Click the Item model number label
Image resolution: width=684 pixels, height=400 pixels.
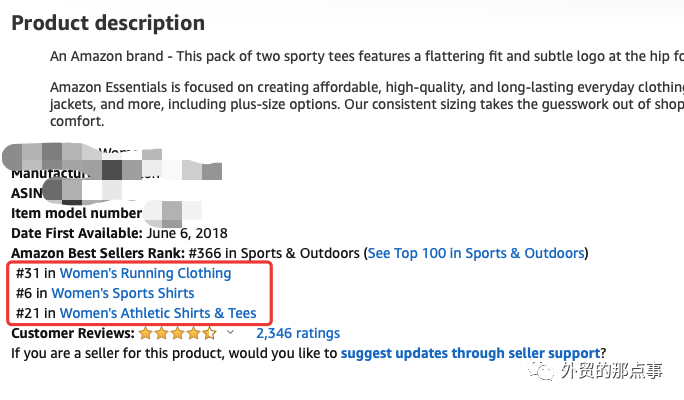pos(77,213)
